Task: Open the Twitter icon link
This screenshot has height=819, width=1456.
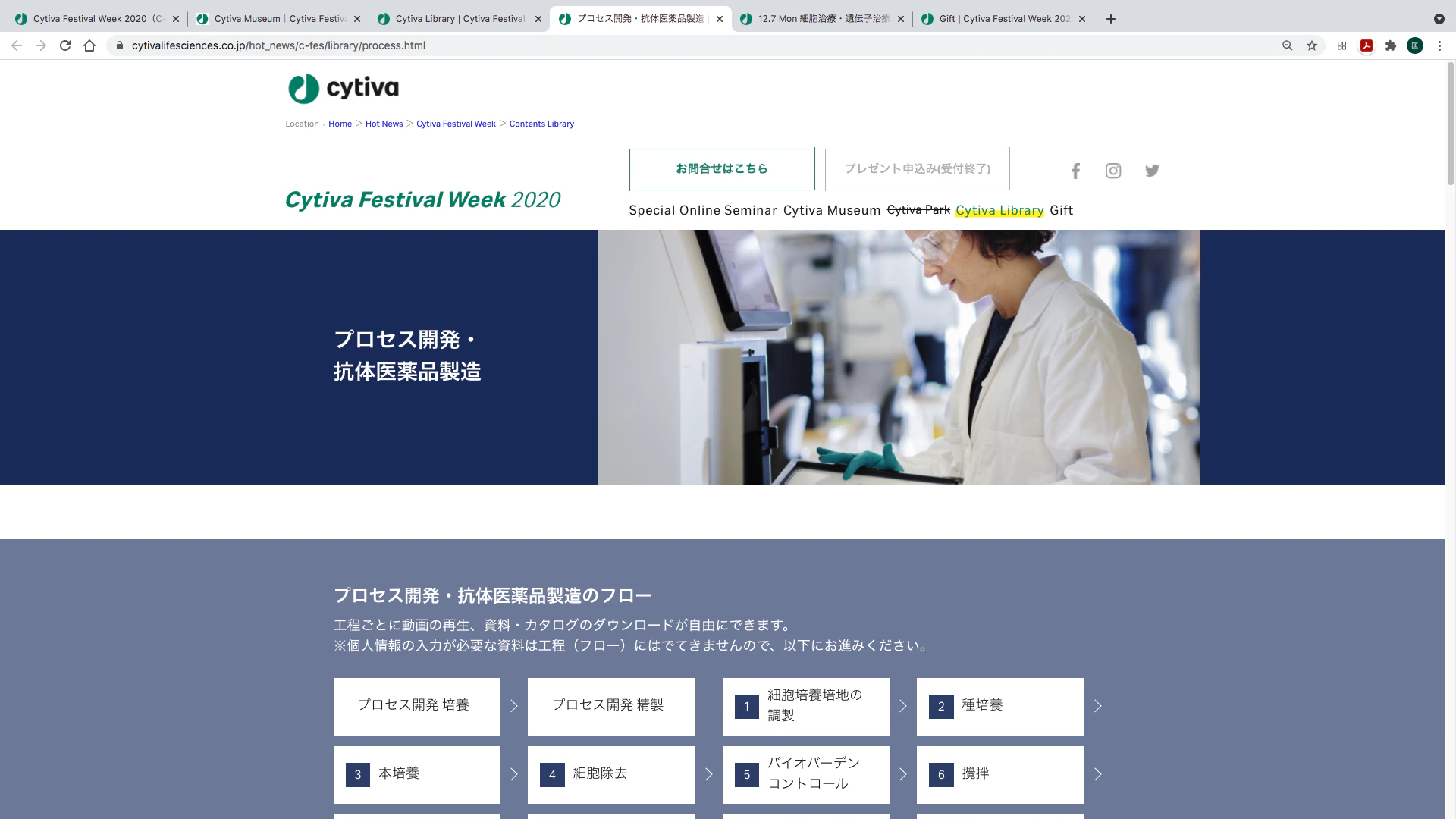Action: tap(1152, 171)
